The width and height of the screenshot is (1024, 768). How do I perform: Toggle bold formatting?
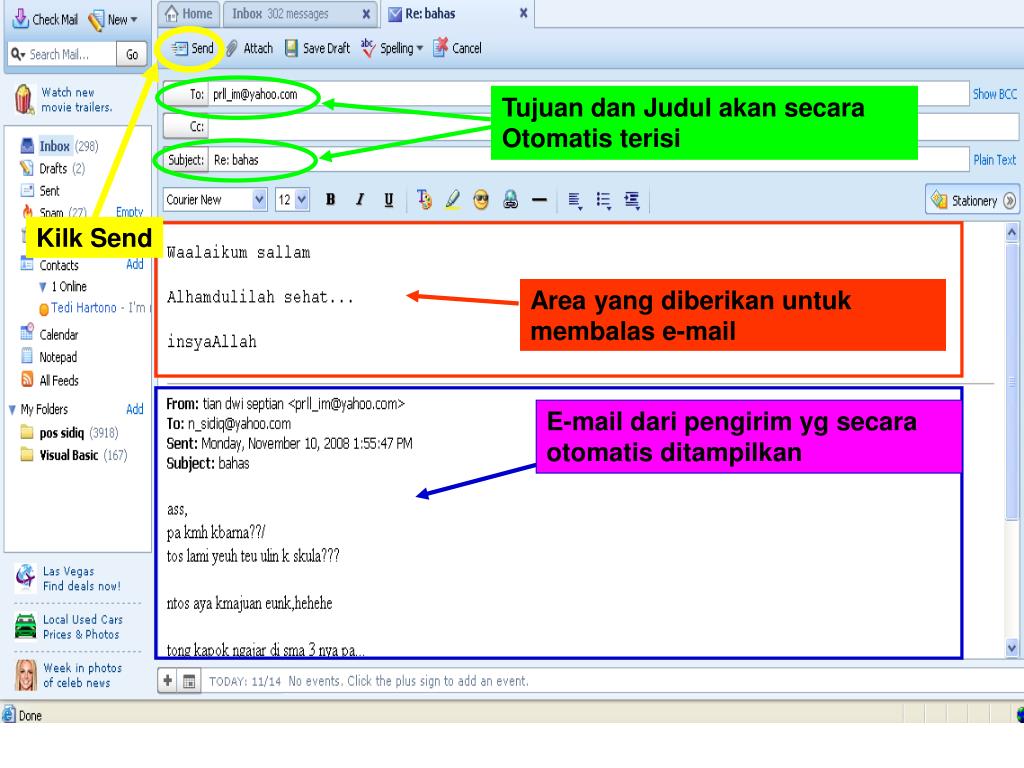pyautogui.click(x=330, y=200)
